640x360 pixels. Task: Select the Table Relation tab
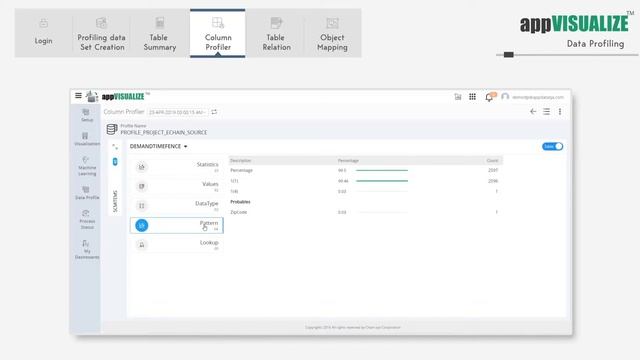[x=276, y=33]
